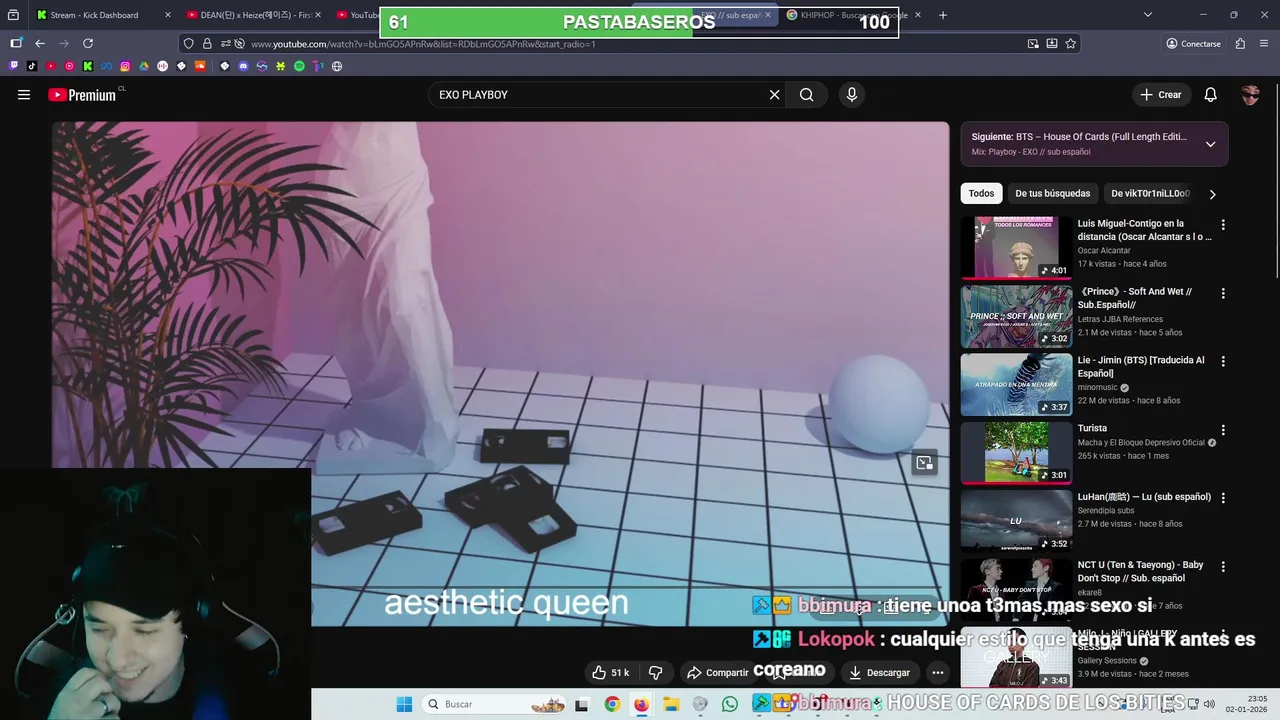The height and width of the screenshot is (720, 1280).
Task: Open options for Lie - Jimin video
Action: pos(1222,361)
